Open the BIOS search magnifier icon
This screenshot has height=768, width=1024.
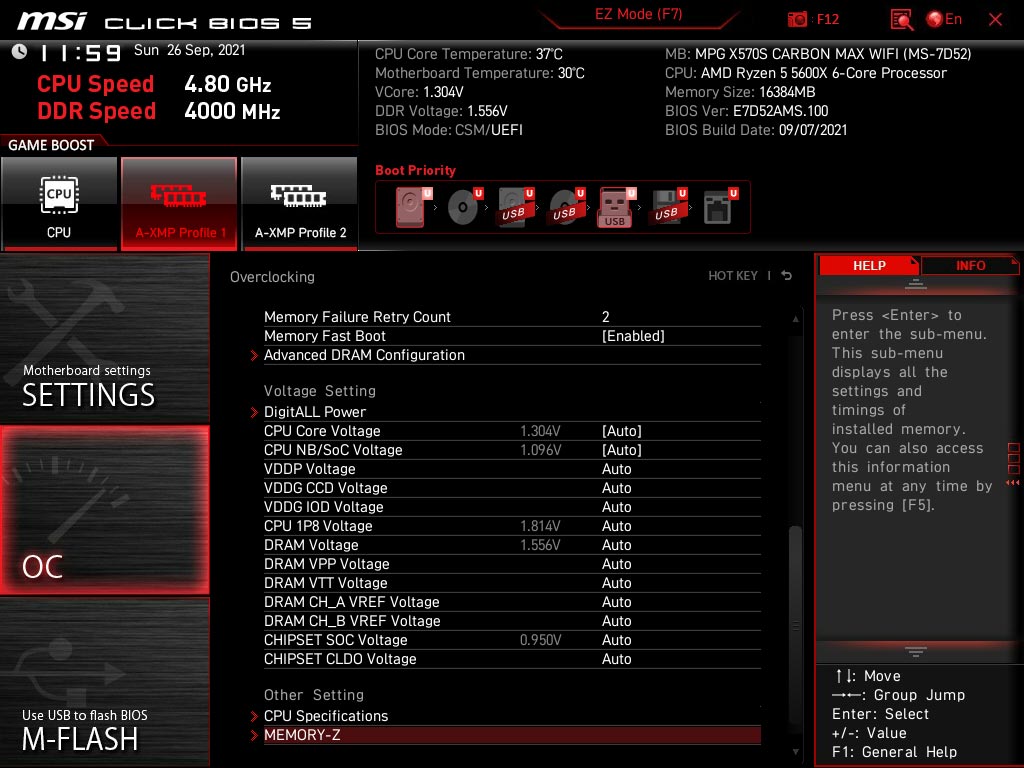click(901, 20)
